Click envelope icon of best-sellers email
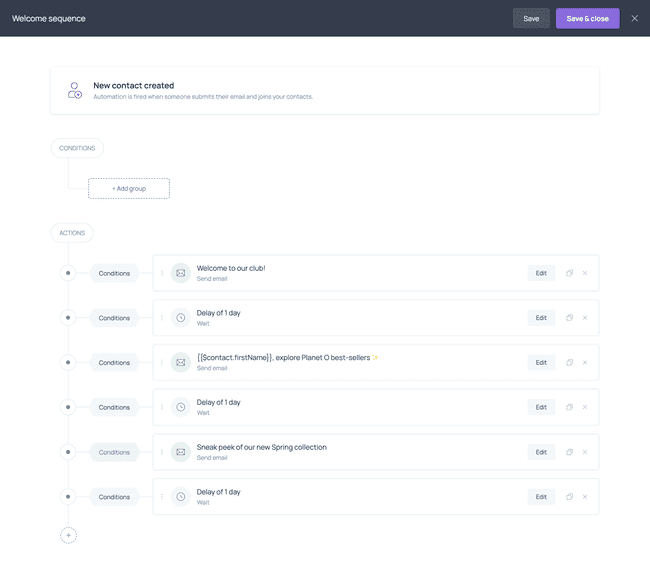Screen dimensions: 650x579 (181, 363)
